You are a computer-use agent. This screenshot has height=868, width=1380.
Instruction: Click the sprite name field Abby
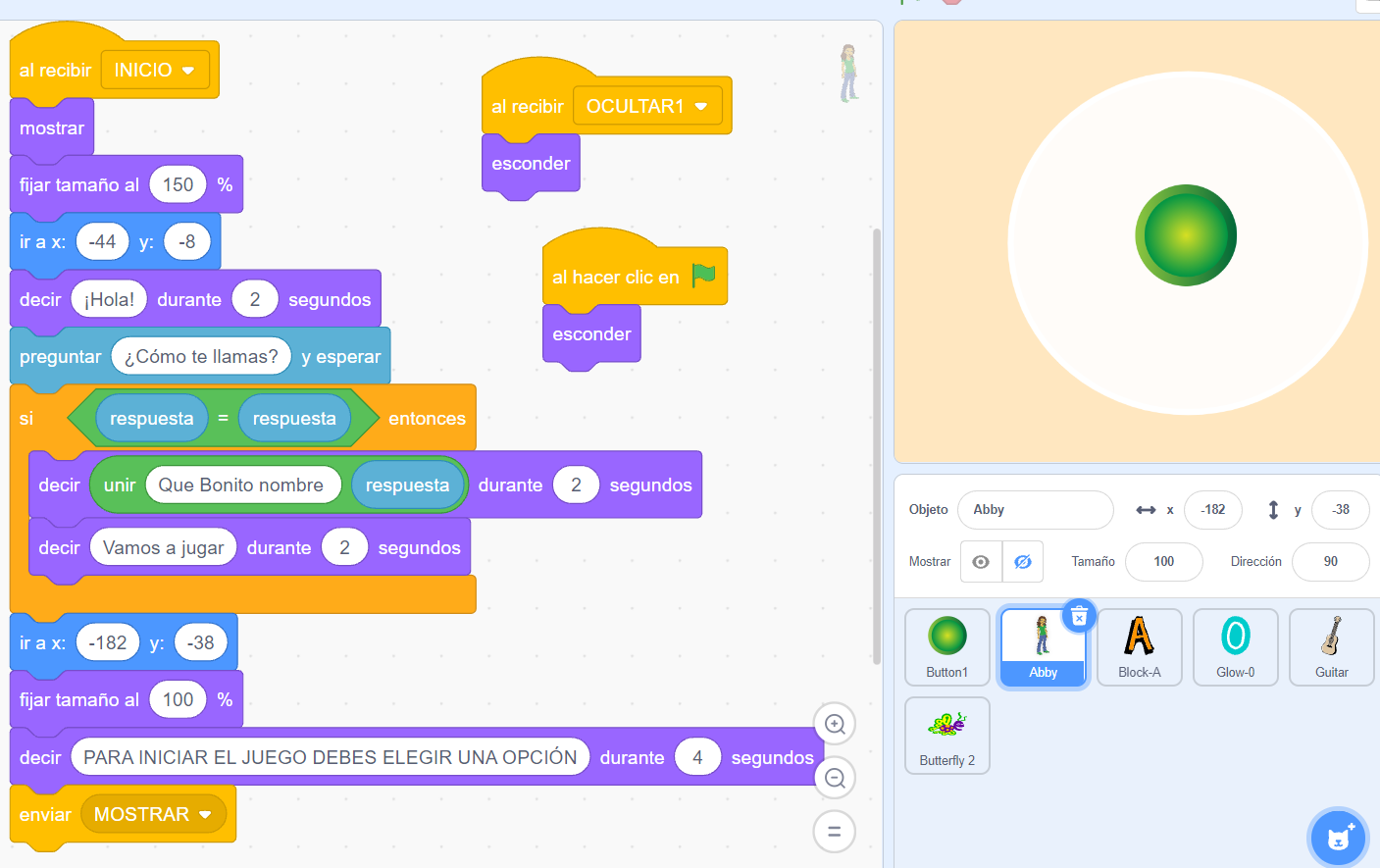click(1035, 510)
